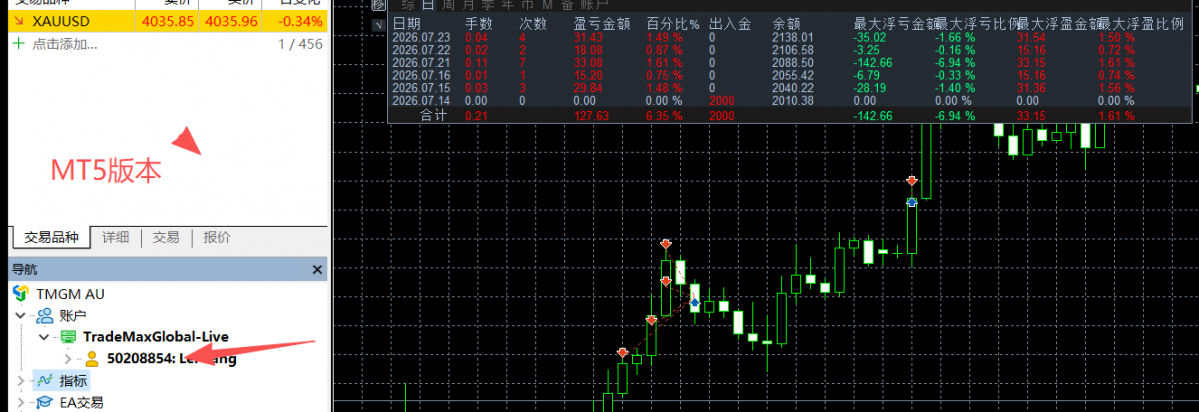
Task: Select the 备 tab in stats panel
Action: [567, 5]
